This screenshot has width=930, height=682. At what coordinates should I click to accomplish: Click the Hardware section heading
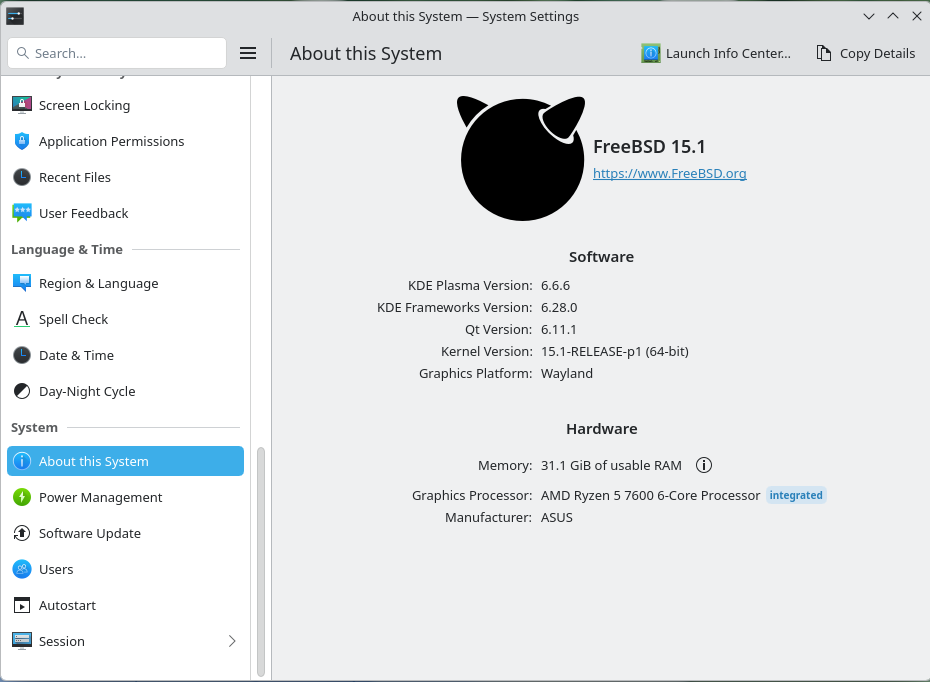pyautogui.click(x=601, y=429)
